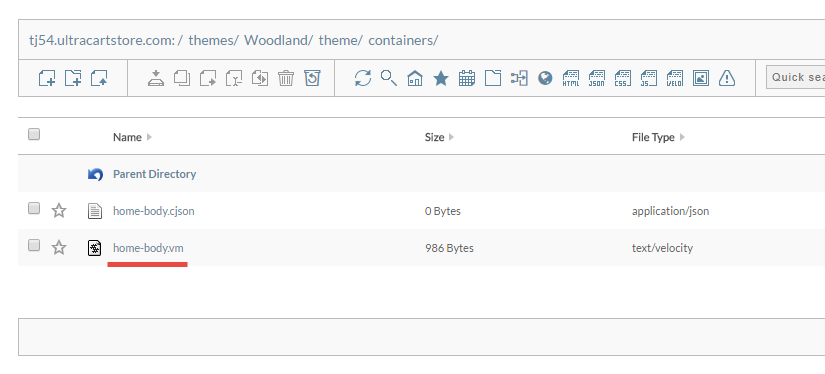Click the image picture icon in toolbar
Viewport: 825px width, 374px height.
[x=701, y=78]
